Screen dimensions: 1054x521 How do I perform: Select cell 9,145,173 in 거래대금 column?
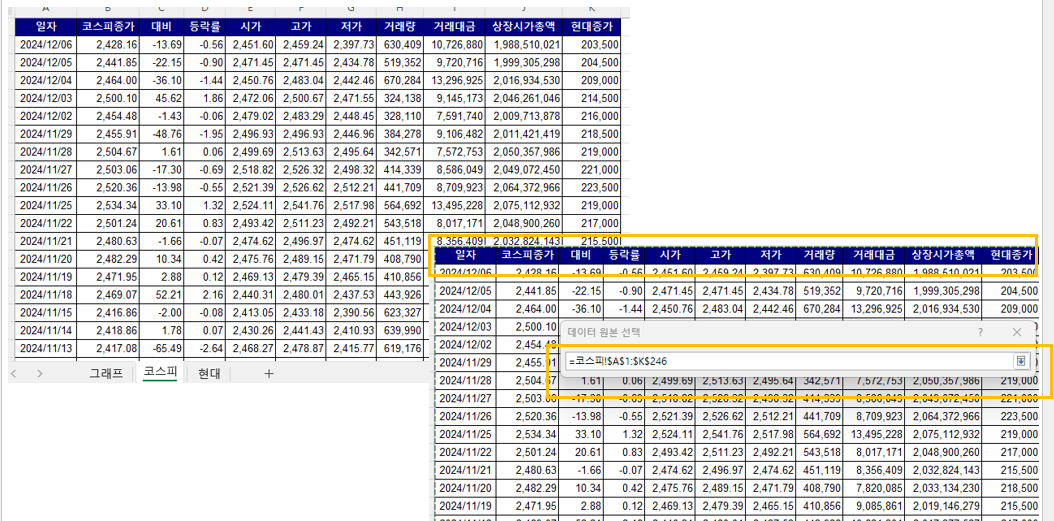pos(454,98)
